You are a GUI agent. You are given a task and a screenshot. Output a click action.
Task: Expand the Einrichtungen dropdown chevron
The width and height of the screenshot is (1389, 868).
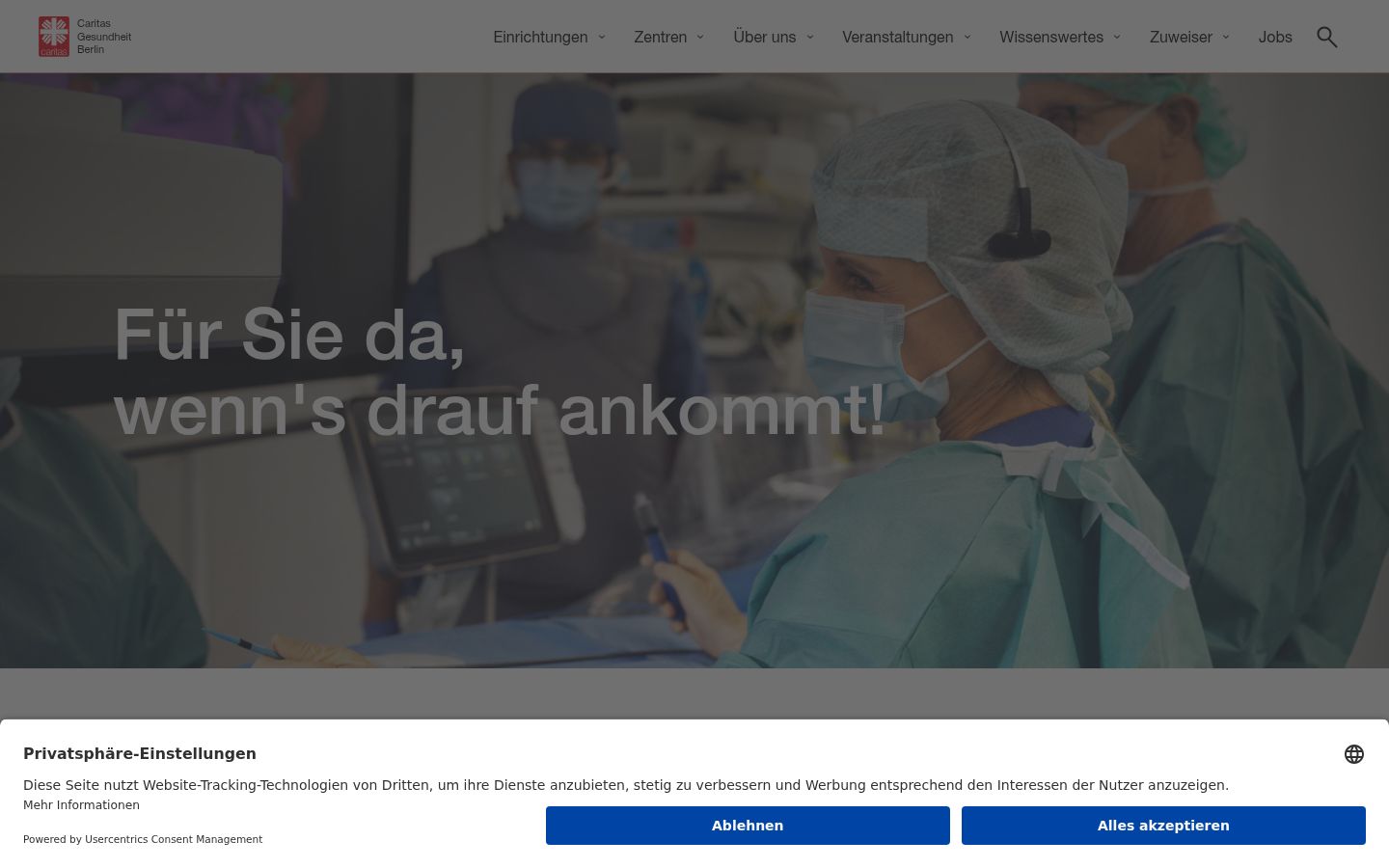pyautogui.click(x=602, y=37)
